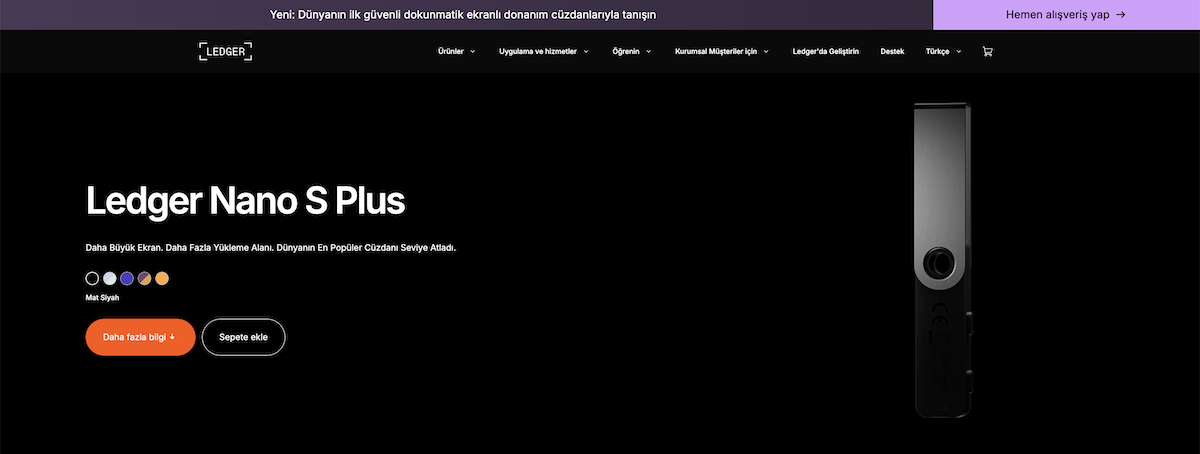The height and width of the screenshot is (454, 1200).
Task: Select the matte black color swatch
Action: click(93, 278)
